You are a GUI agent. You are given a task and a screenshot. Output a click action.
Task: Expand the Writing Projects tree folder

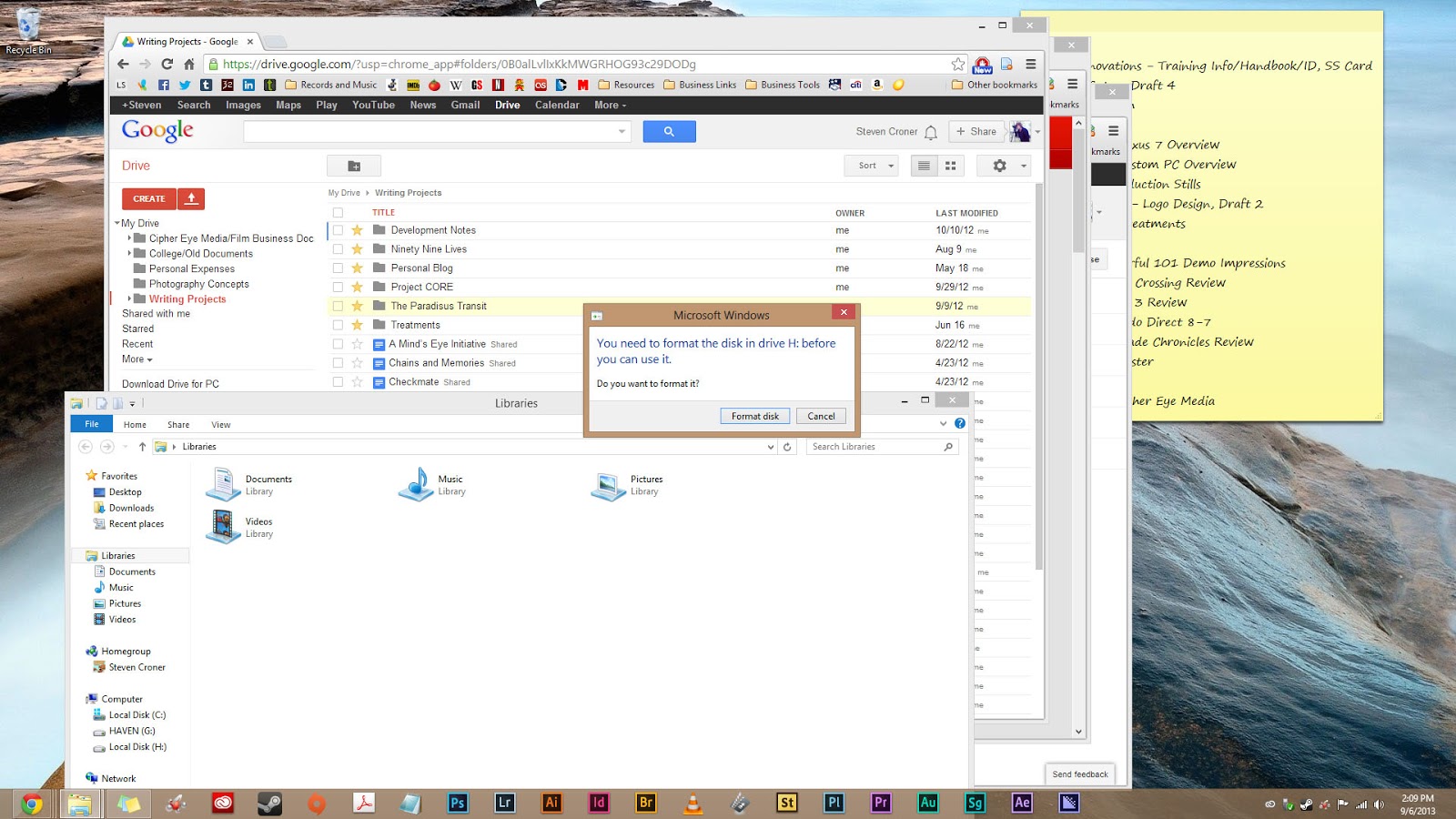(x=129, y=298)
